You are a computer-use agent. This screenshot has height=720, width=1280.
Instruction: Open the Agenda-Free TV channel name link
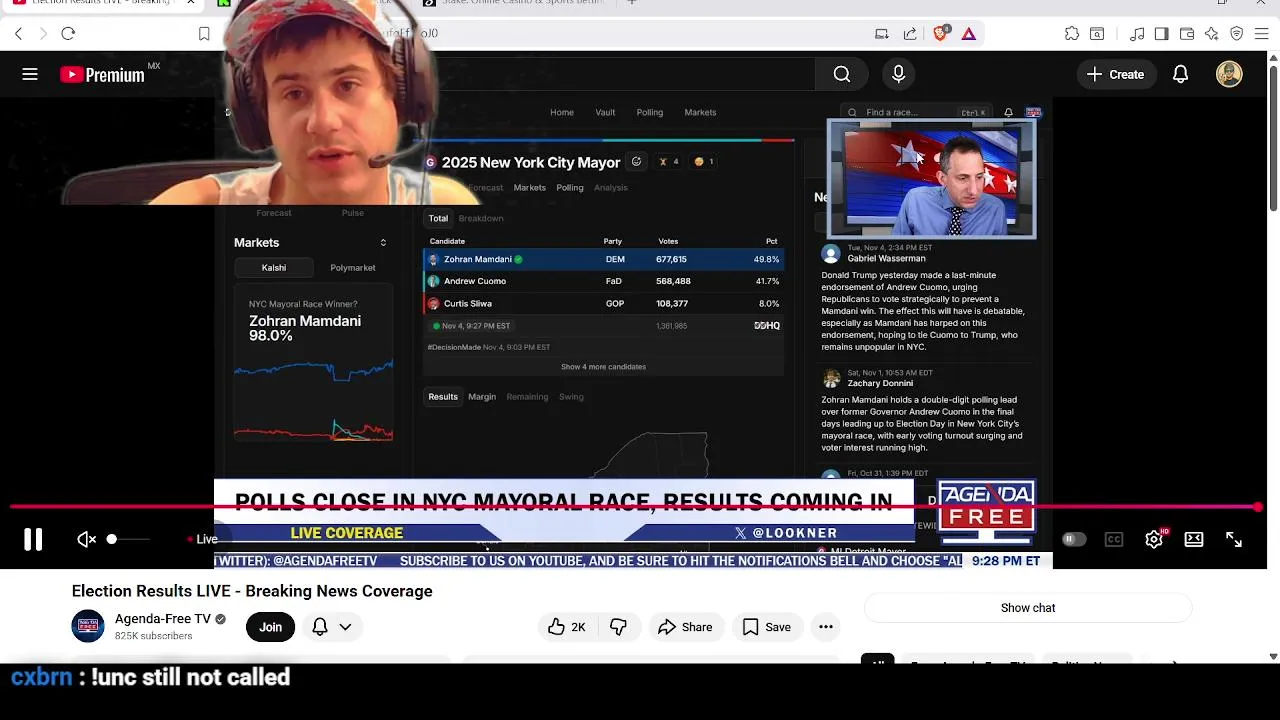pyautogui.click(x=162, y=619)
